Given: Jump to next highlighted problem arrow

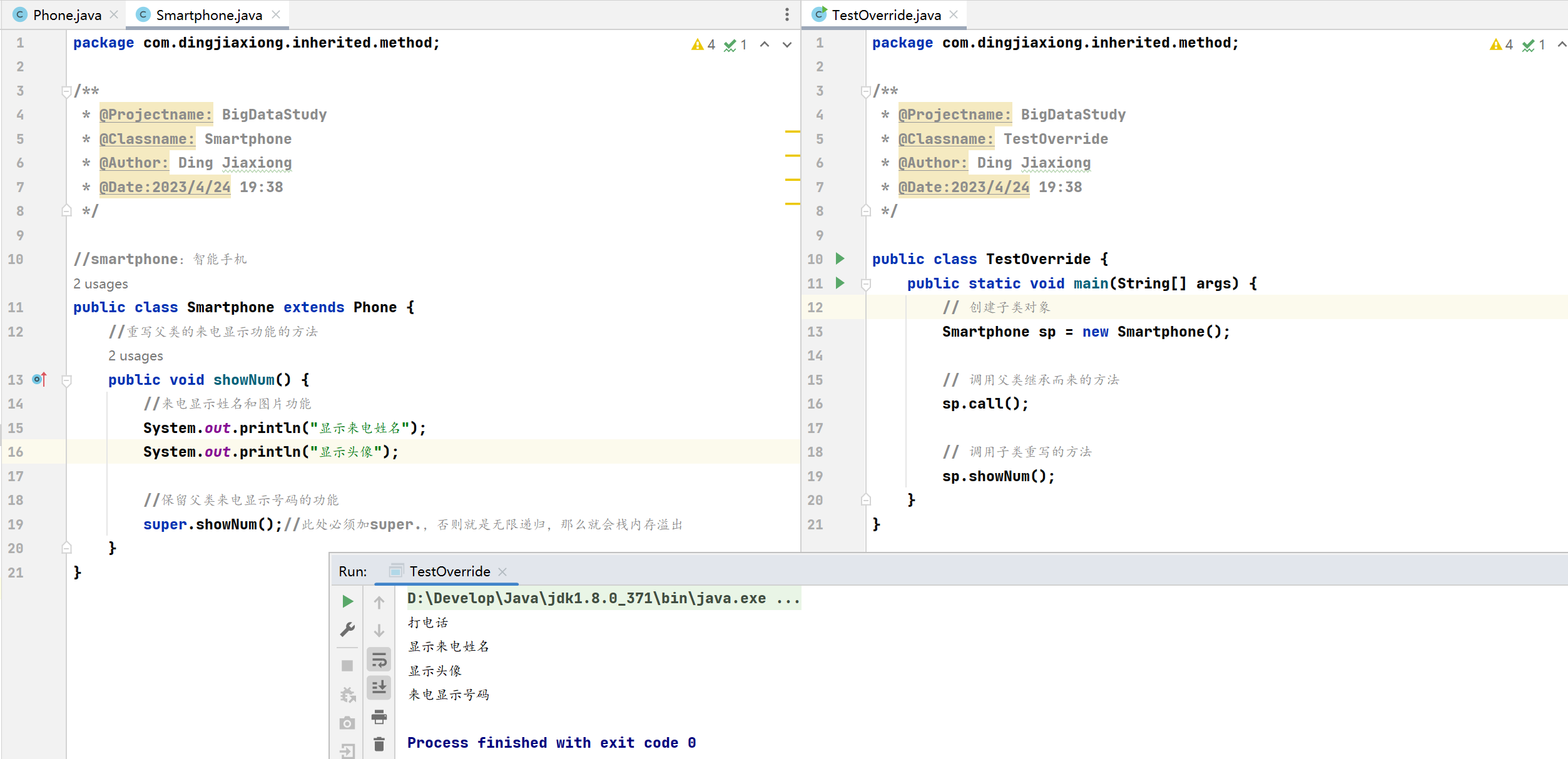Looking at the screenshot, I should pos(787,44).
